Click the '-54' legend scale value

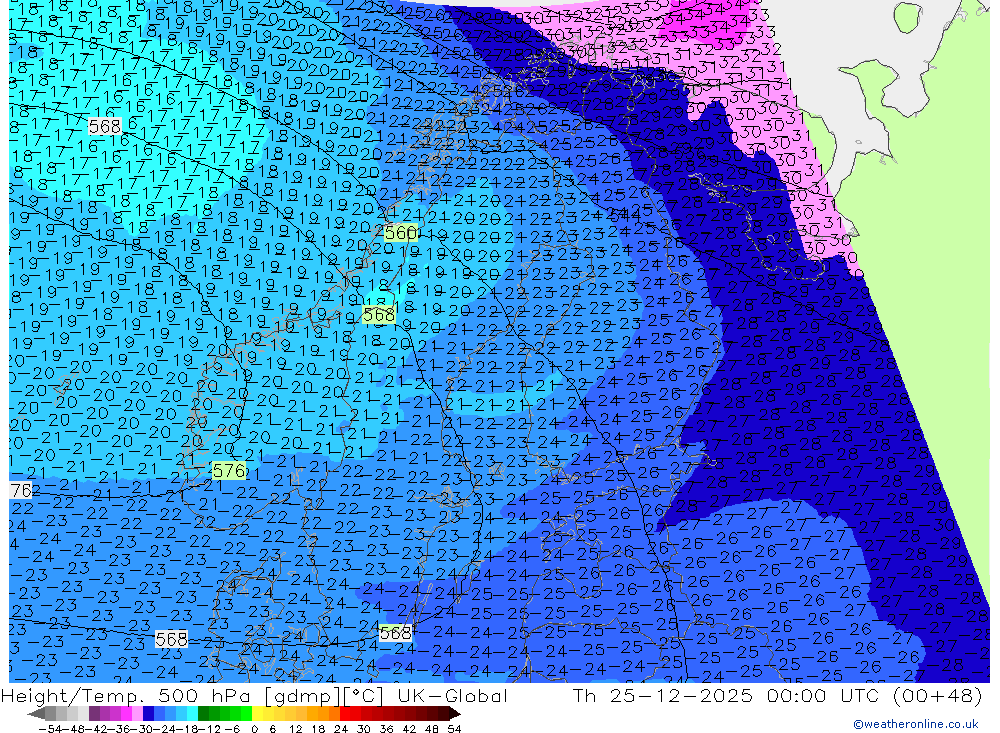[50, 729]
